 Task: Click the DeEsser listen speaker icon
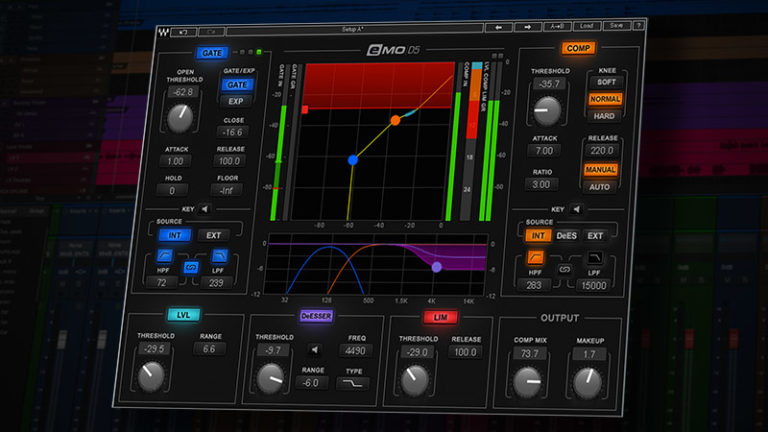tap(315, 351)
